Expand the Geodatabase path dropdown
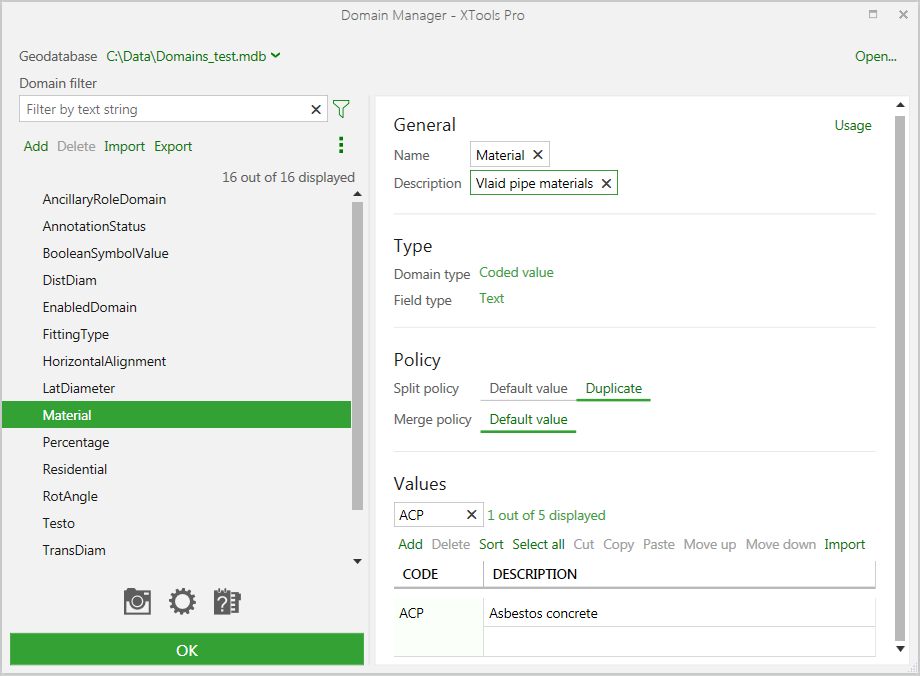 click(276, 56)
